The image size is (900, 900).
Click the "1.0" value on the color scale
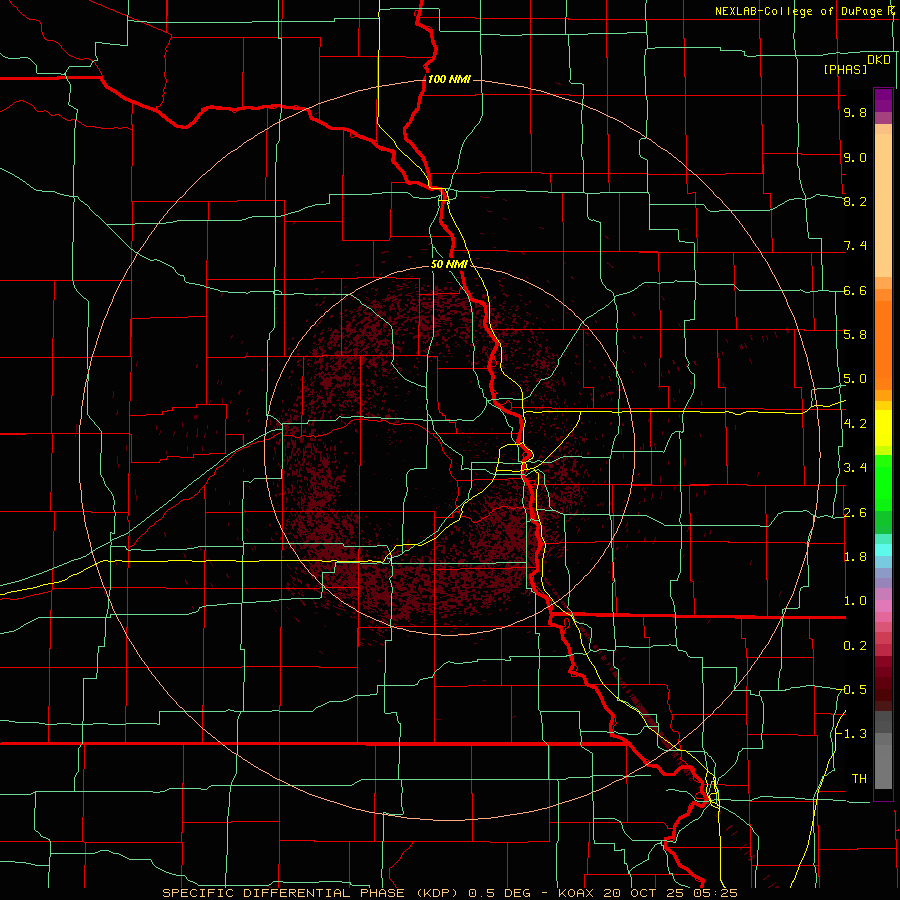855,600
